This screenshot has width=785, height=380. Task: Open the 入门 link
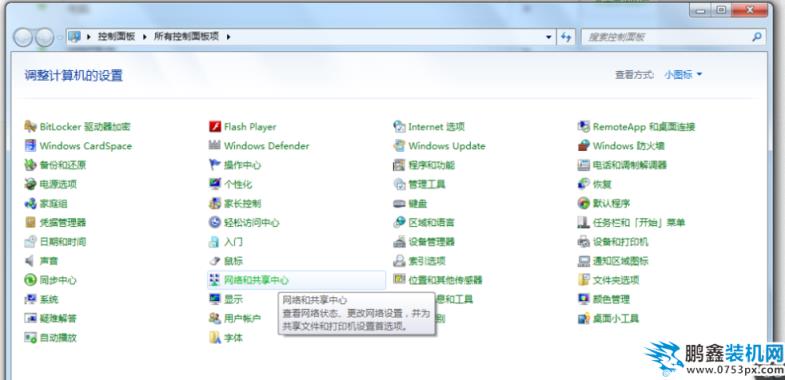coord(233,241)
